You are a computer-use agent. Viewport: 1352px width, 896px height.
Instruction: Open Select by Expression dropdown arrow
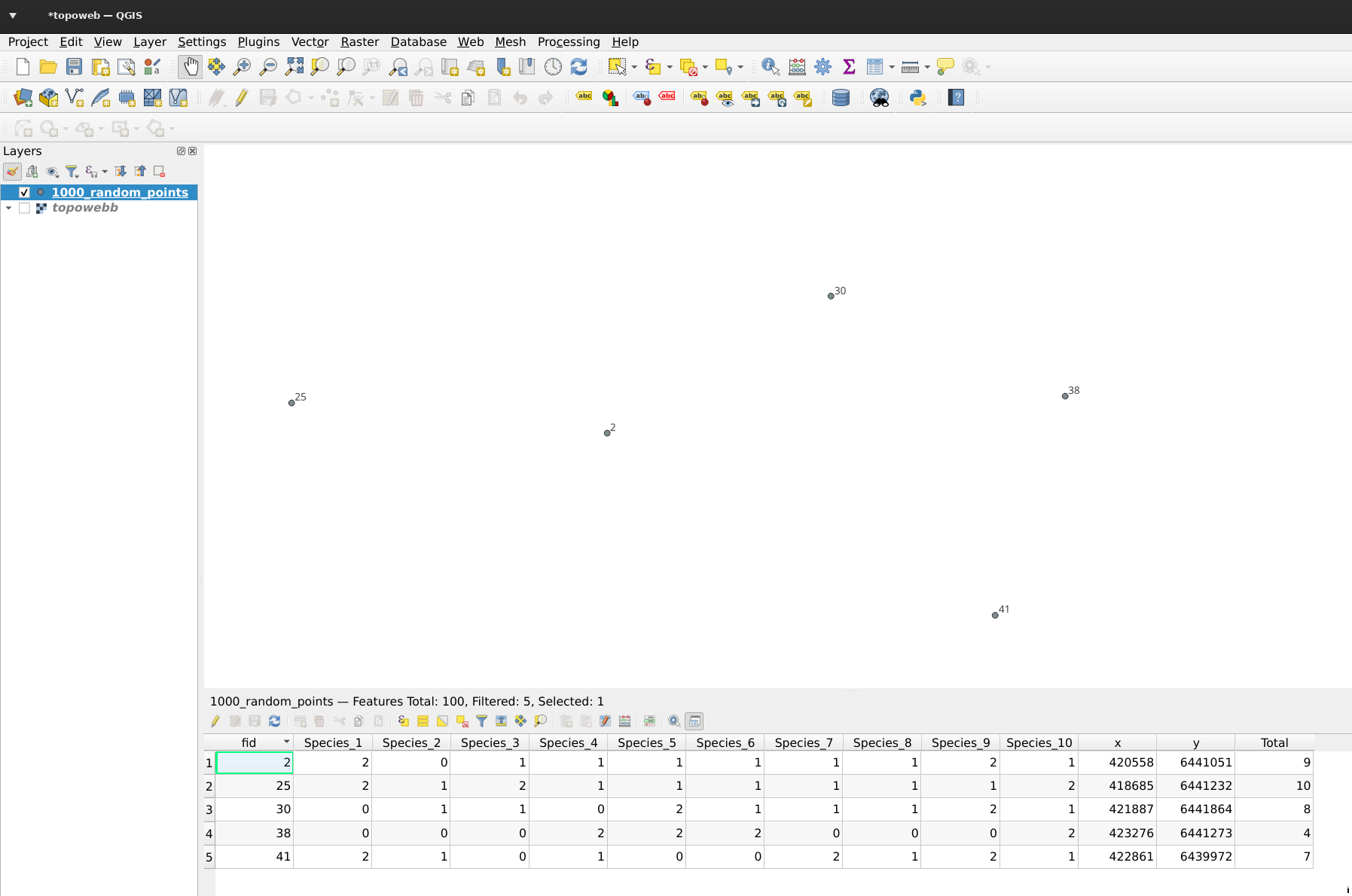(x=670, y=67)
